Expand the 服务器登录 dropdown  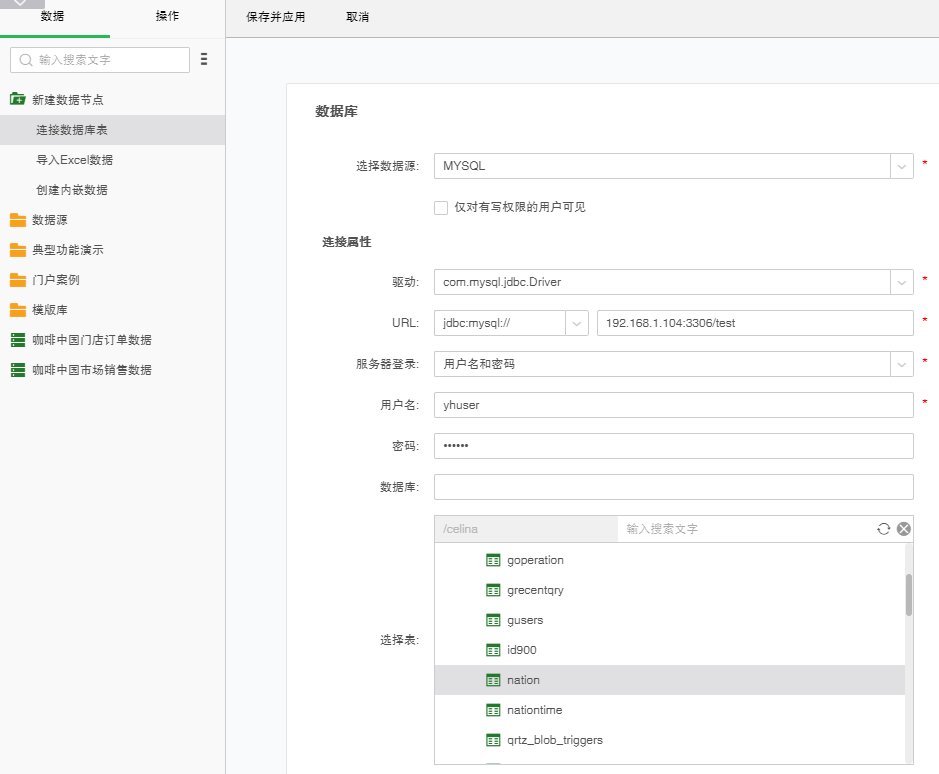[x=901, y=364]
